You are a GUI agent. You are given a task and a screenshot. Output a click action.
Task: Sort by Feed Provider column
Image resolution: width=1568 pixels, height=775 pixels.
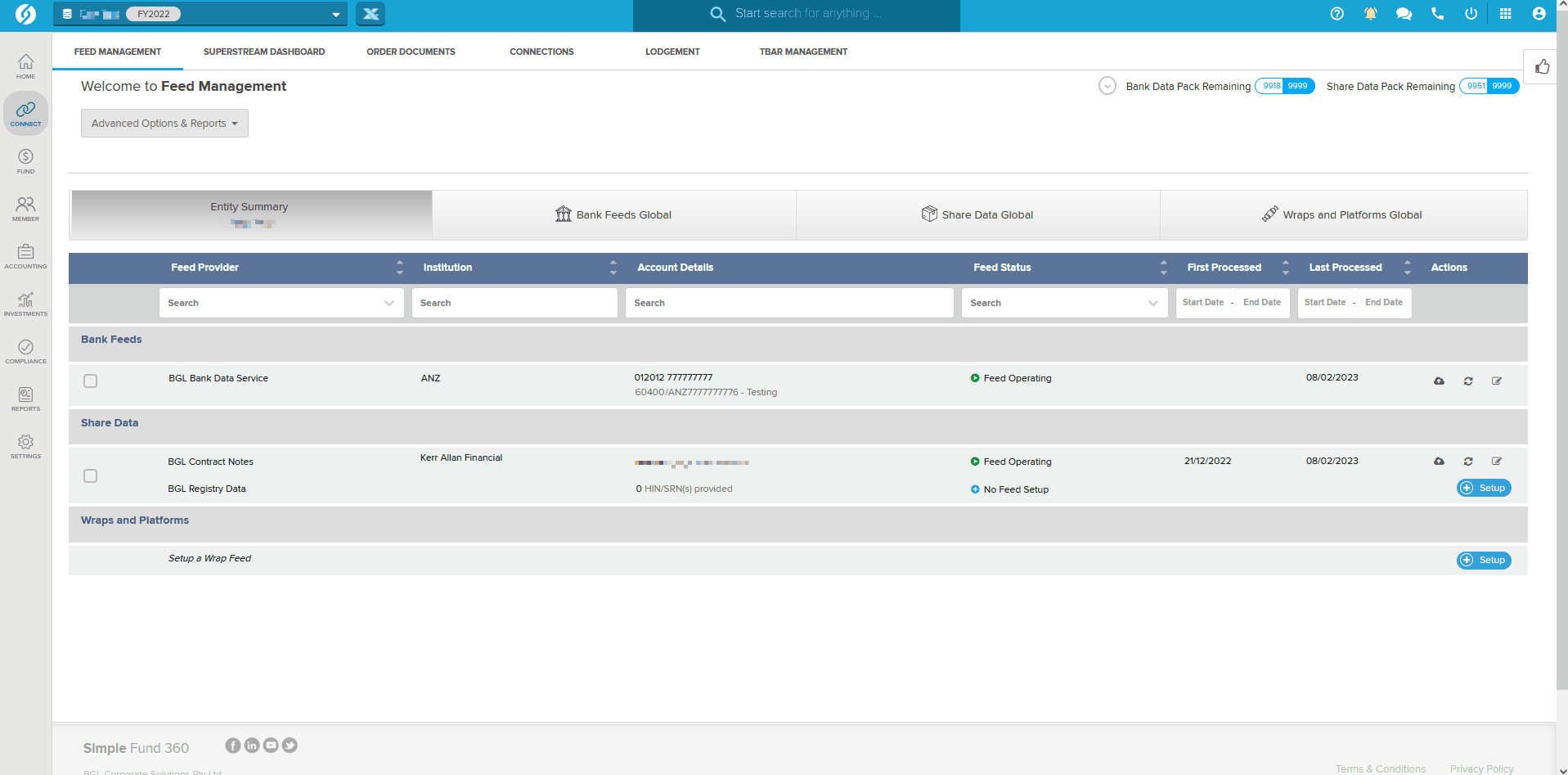click(399, 268)
